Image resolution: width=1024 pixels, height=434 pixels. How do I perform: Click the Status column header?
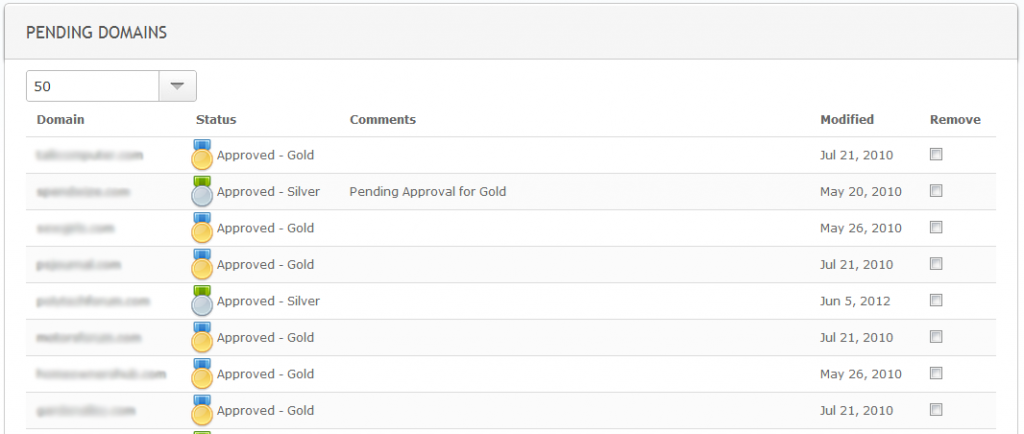(x=216, y=120)
